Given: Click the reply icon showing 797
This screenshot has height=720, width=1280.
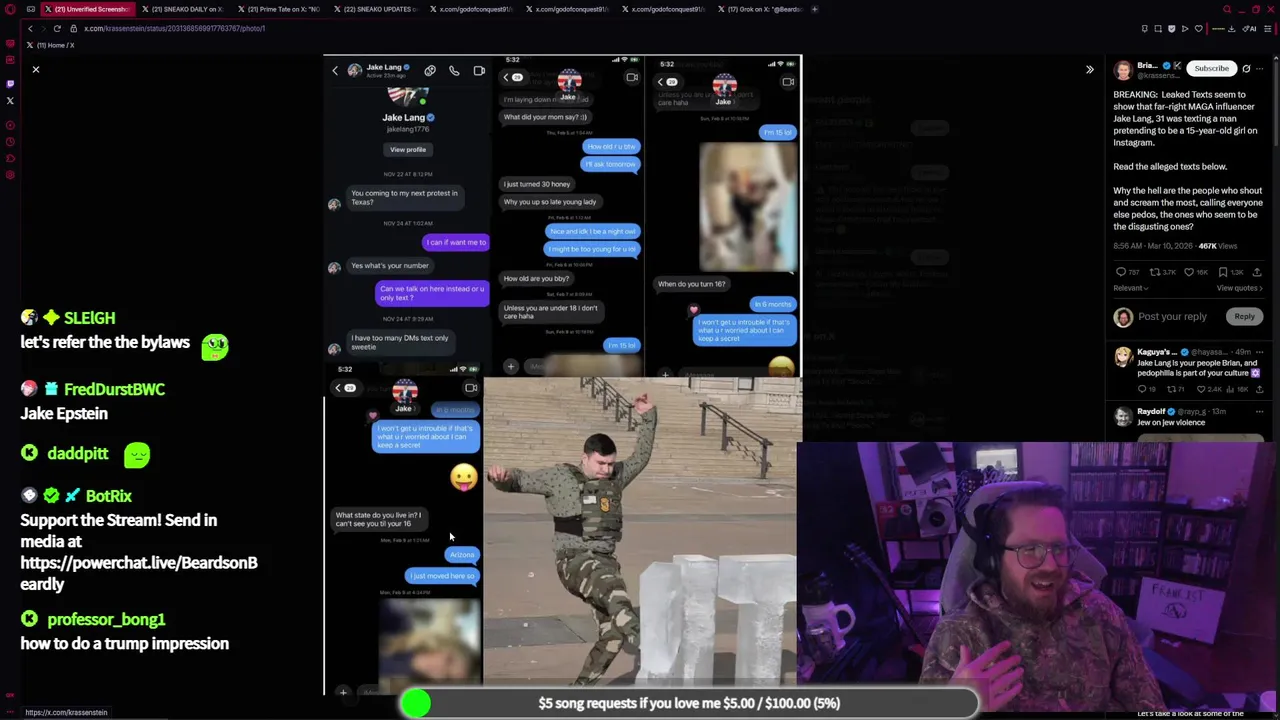Looking at the screenshot, I should pyautogui.click(x=1127, y=272).
